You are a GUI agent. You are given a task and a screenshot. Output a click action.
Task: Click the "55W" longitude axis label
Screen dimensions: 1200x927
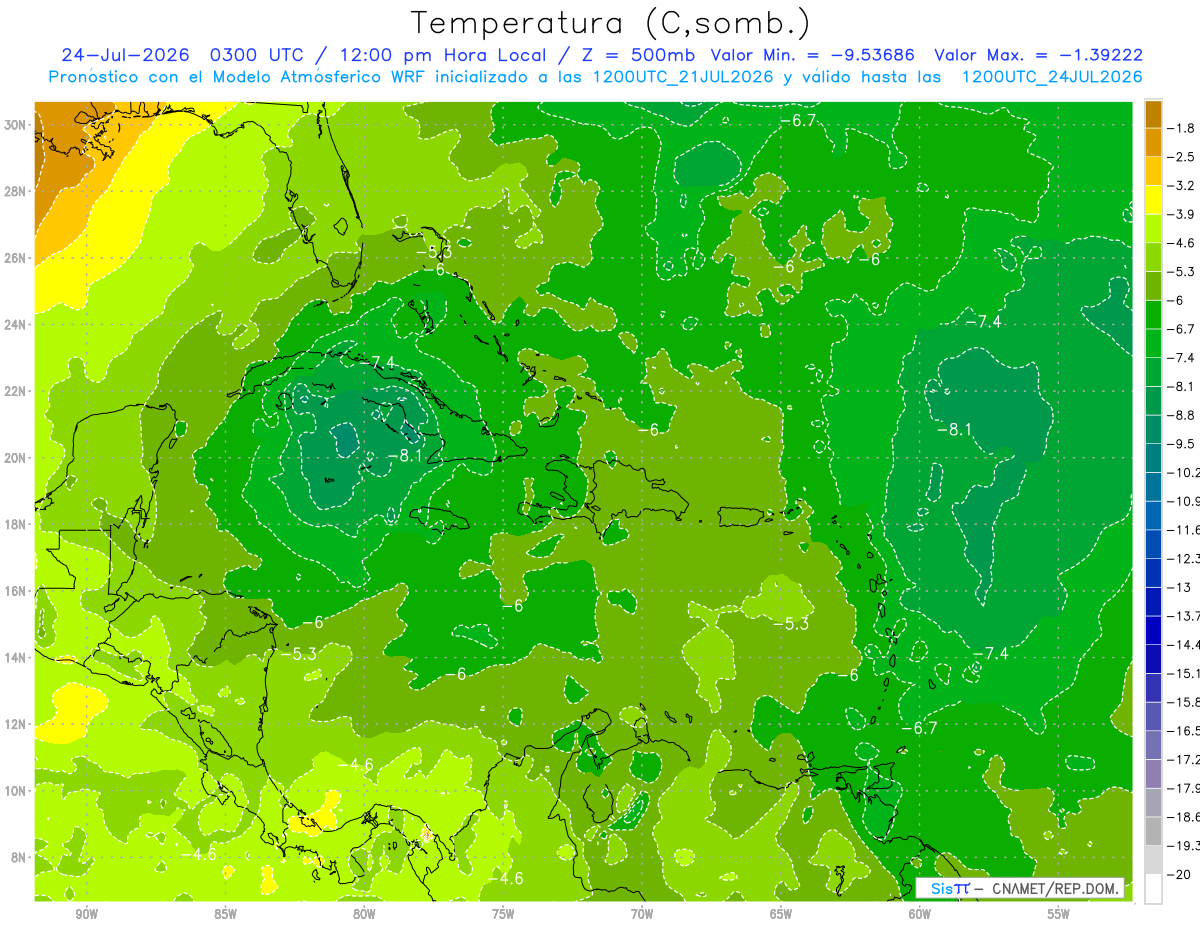click(1058, 914)
